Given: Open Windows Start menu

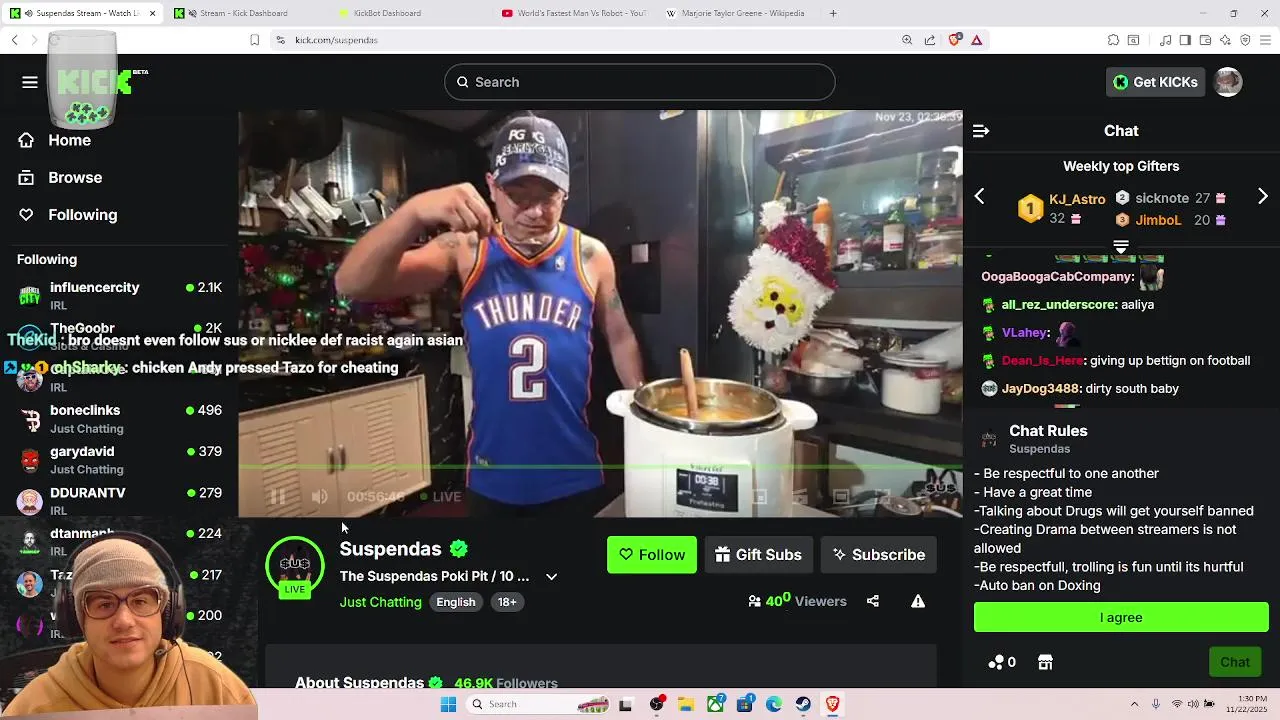Looking at the screenshot, I should click(x=448, y=704).
